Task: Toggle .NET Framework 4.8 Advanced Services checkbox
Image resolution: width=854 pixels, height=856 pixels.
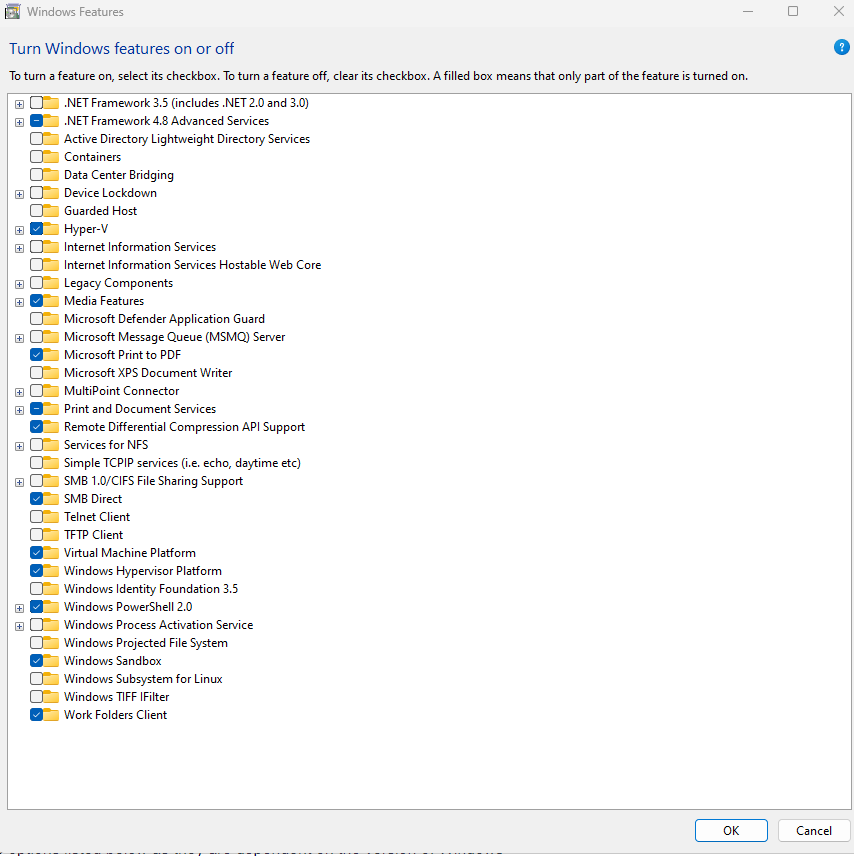Action: [x=37, y=121]
